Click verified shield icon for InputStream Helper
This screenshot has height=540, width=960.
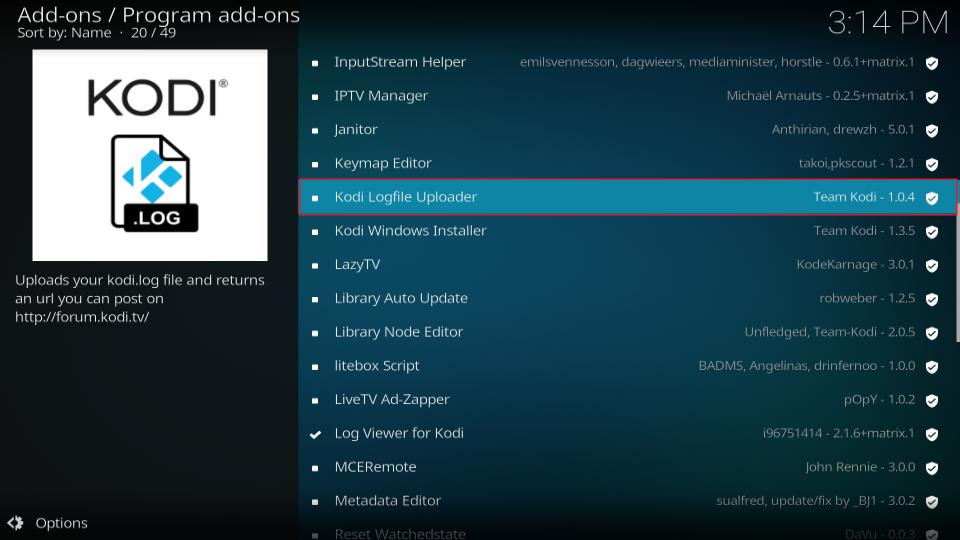(x=932, y=63)
